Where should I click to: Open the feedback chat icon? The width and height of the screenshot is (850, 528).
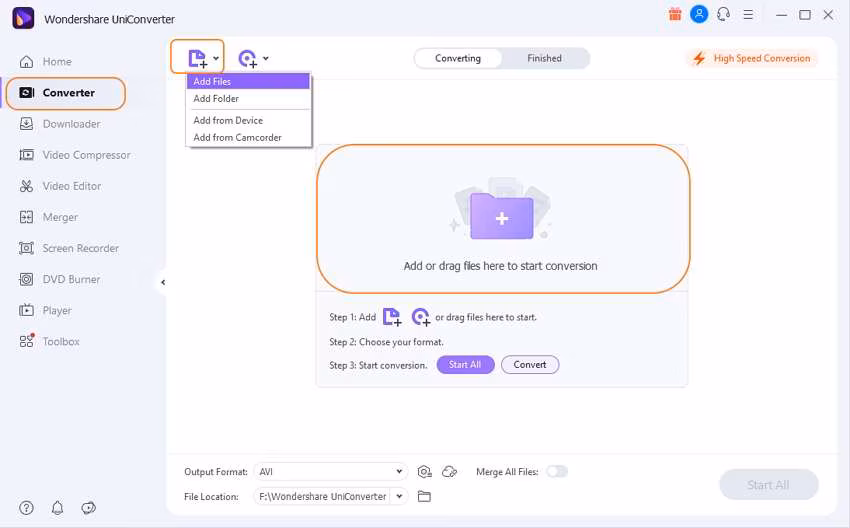click(88, 508)
